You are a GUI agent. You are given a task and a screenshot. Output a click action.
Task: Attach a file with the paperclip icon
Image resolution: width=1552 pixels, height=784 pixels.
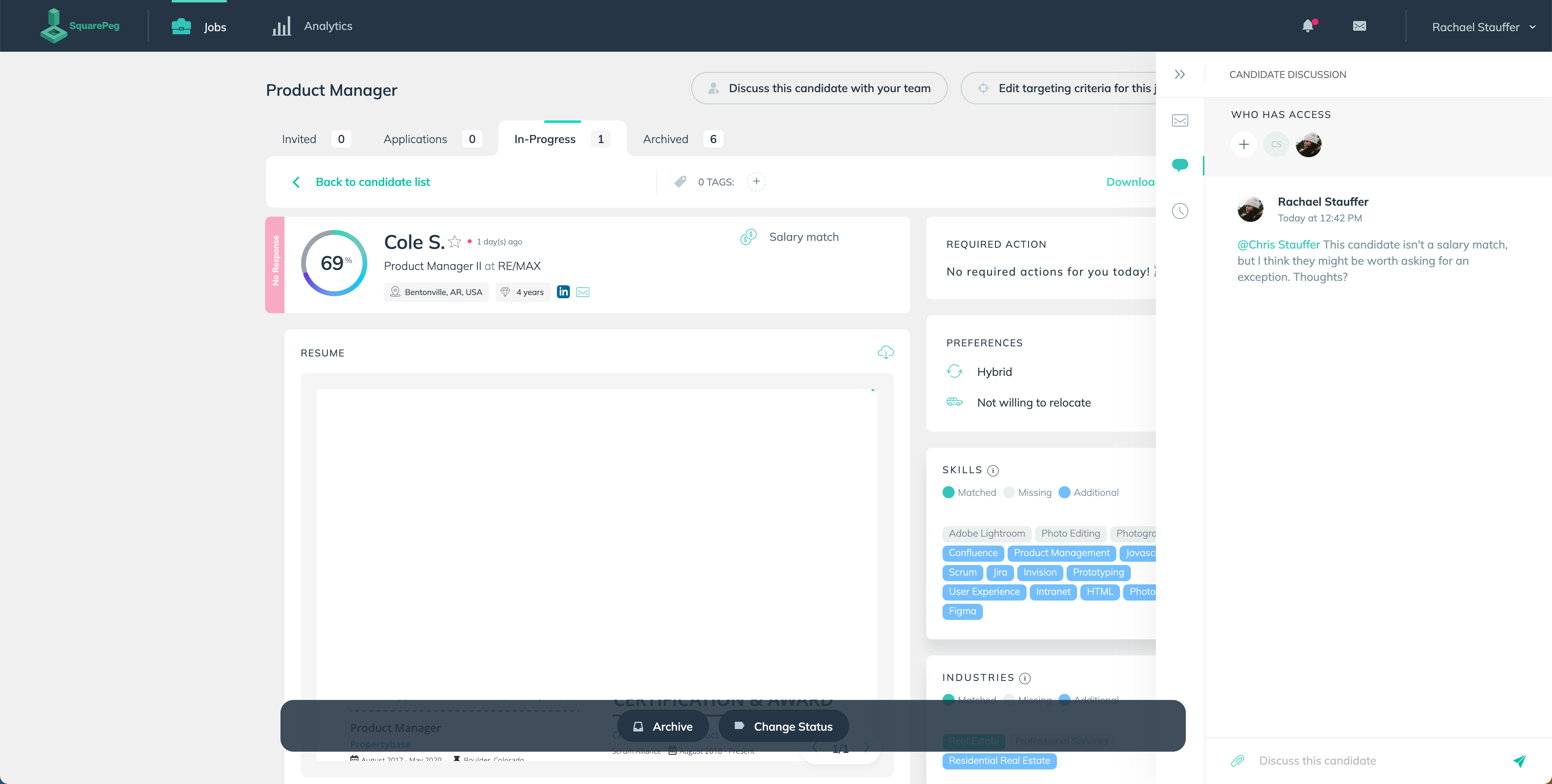(x=1238, y=761)
